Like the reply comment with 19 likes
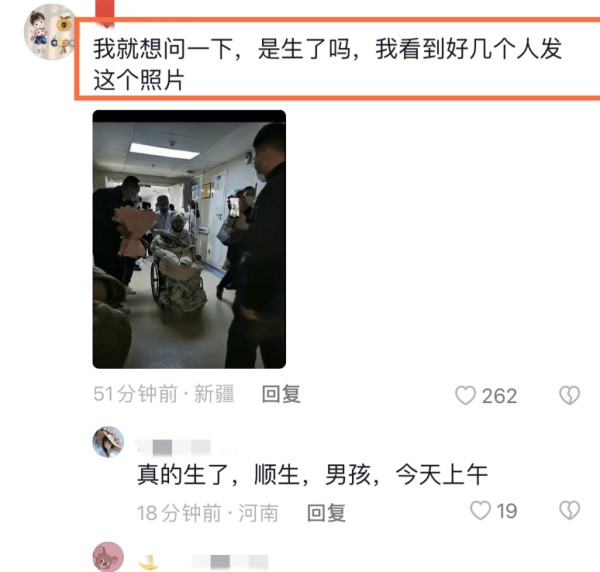The image size is (600, 572). pos(480,510)
